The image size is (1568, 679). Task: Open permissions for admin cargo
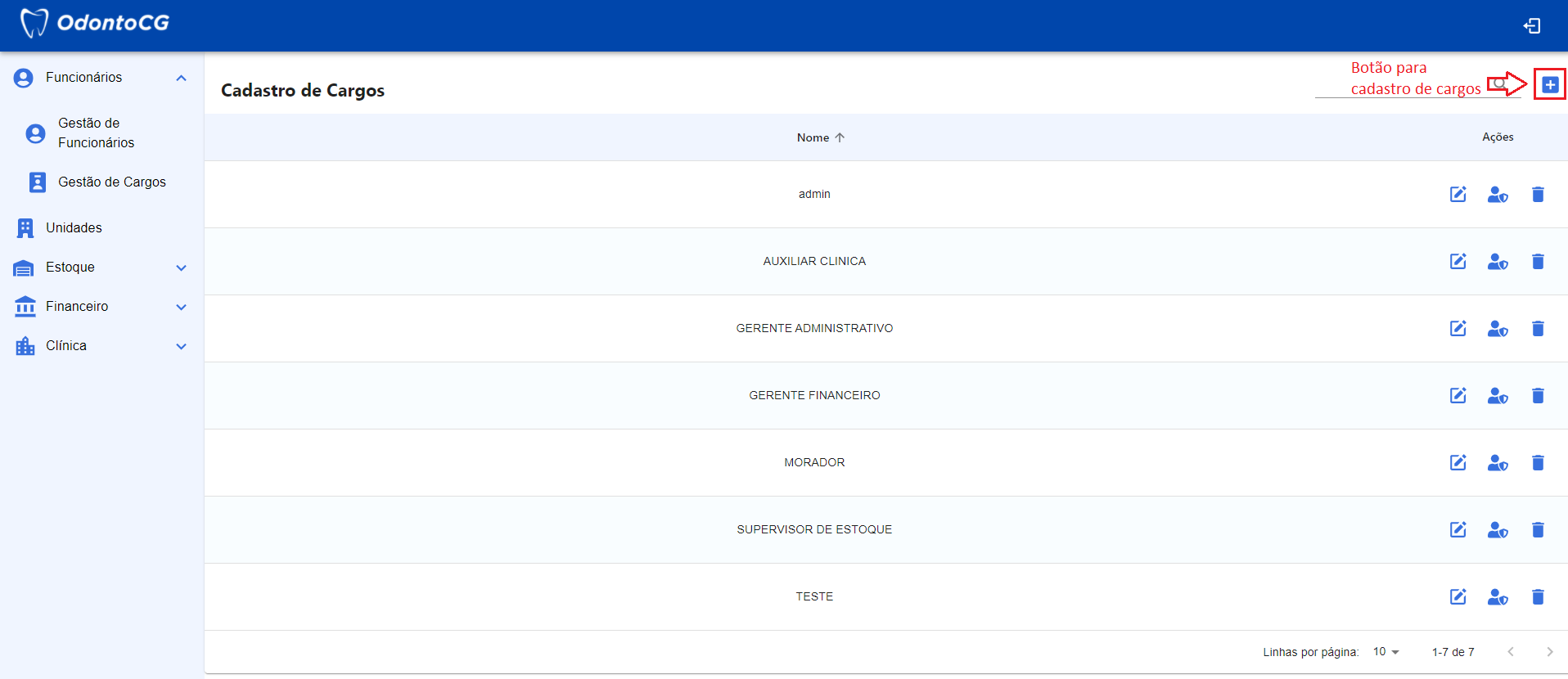pos(1497,194)
